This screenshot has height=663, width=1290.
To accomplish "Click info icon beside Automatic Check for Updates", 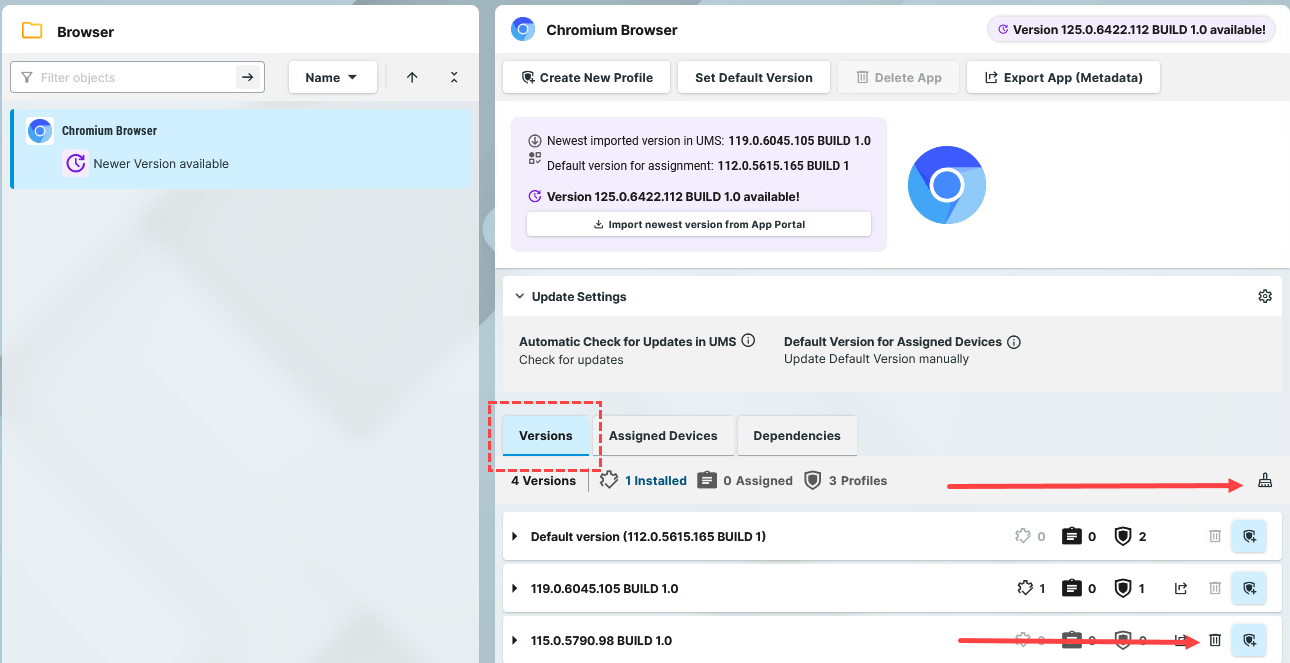I will [748, 341].
